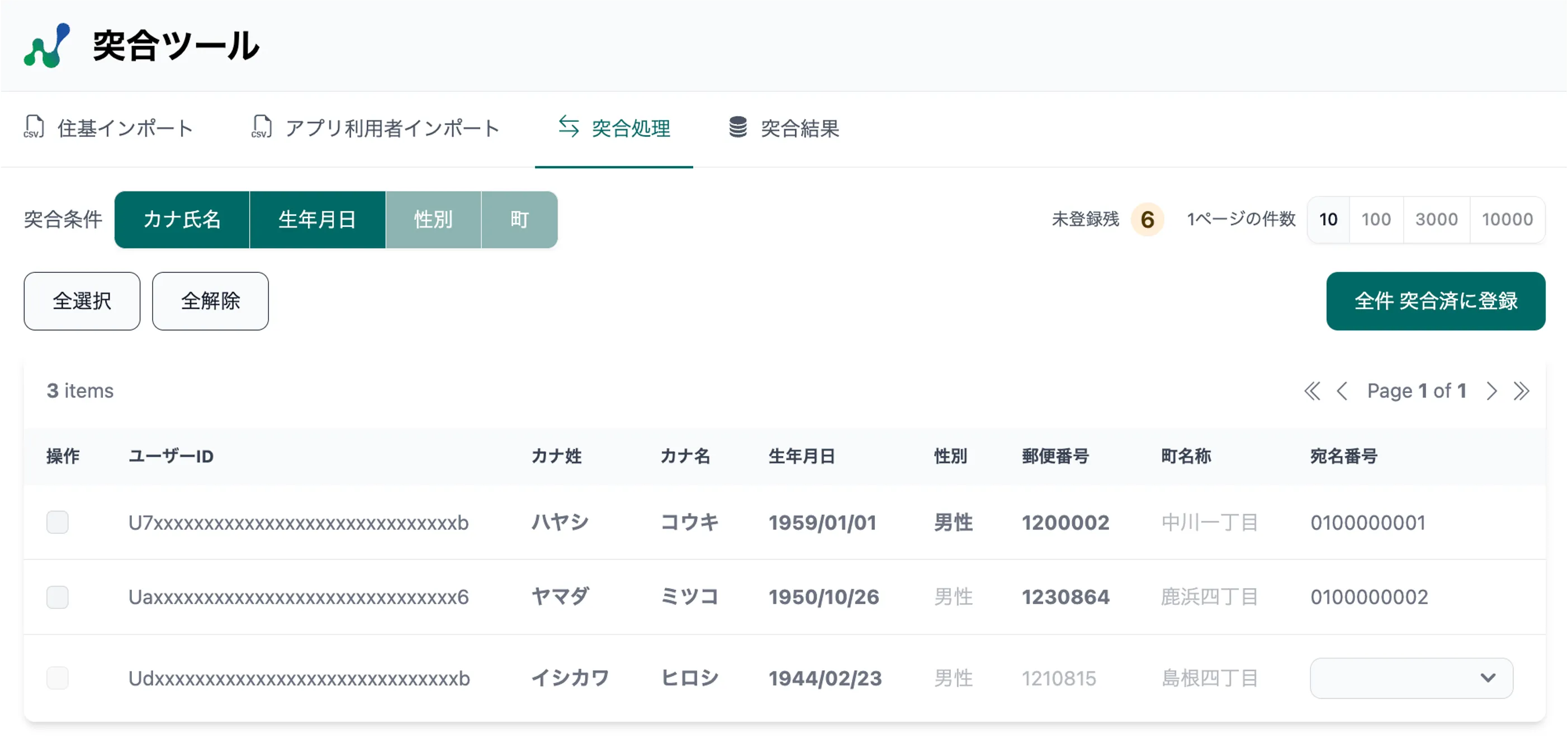Open the 宛名番号 dropdown in the イシカワ row
1568x748 pixels.
(1411, 678)
